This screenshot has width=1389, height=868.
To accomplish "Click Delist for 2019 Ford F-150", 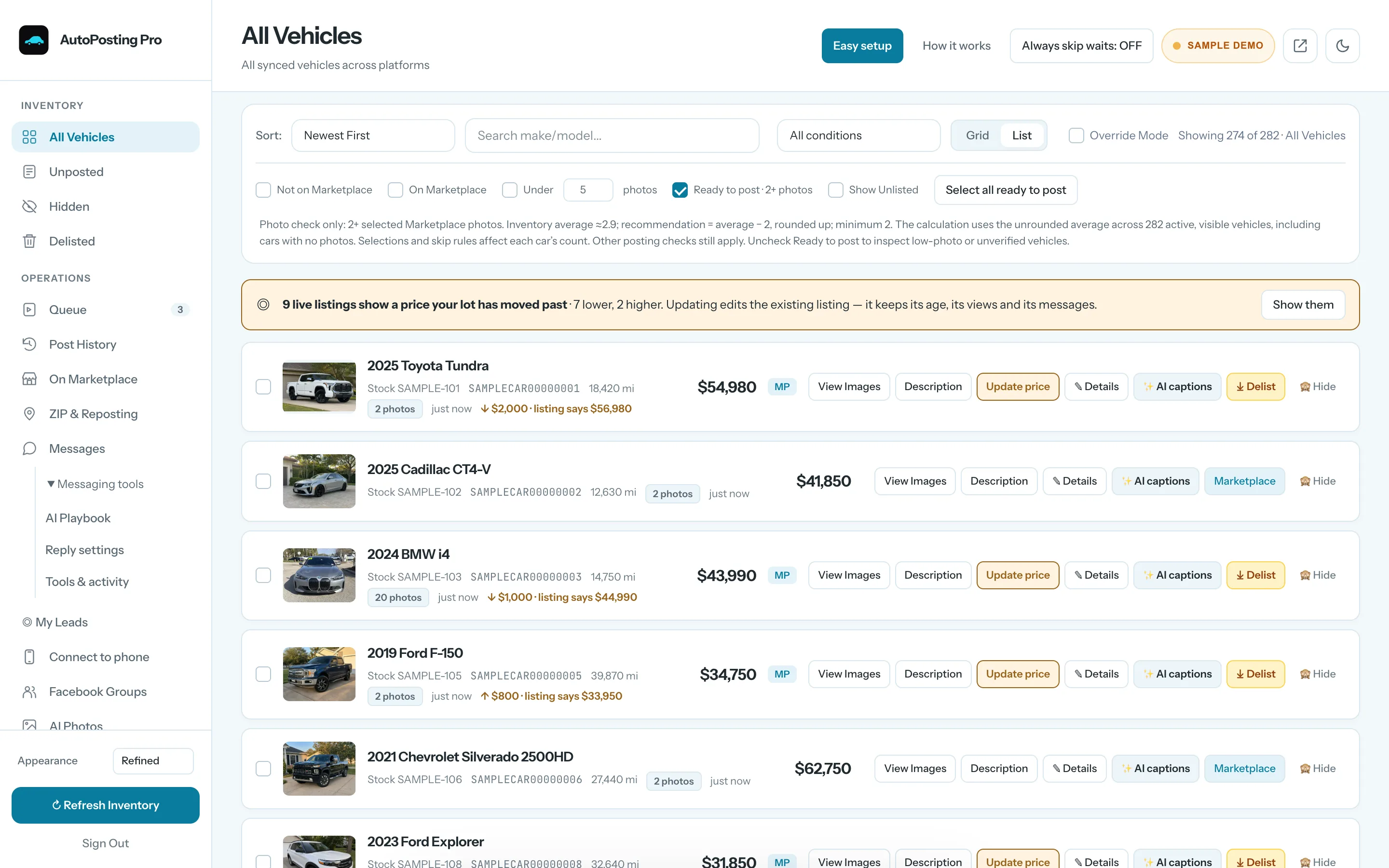I will [1255, 674].
